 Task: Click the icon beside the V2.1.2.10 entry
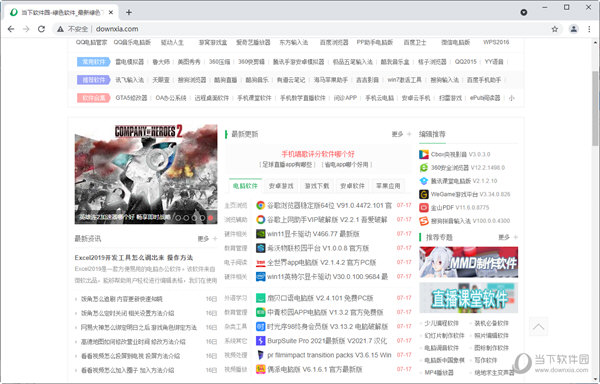coord(424,181)
